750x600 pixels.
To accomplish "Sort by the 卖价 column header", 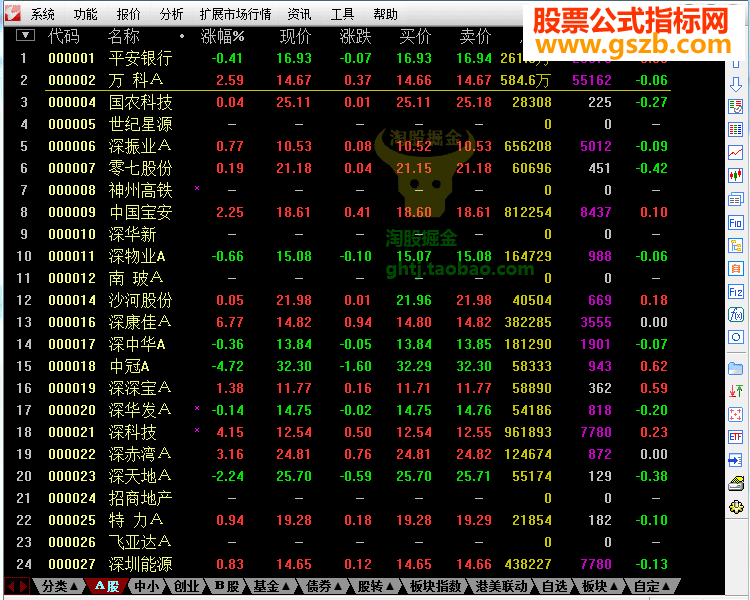I will [x=475, y=36].
